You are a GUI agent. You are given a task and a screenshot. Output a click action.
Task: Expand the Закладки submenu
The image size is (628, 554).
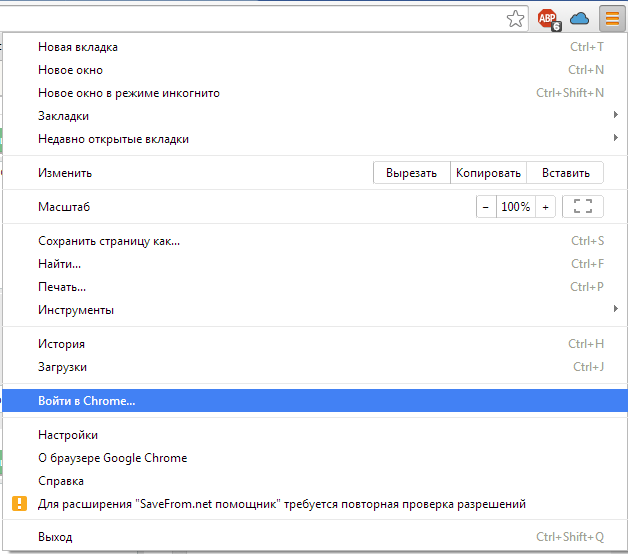coord(315,116)
